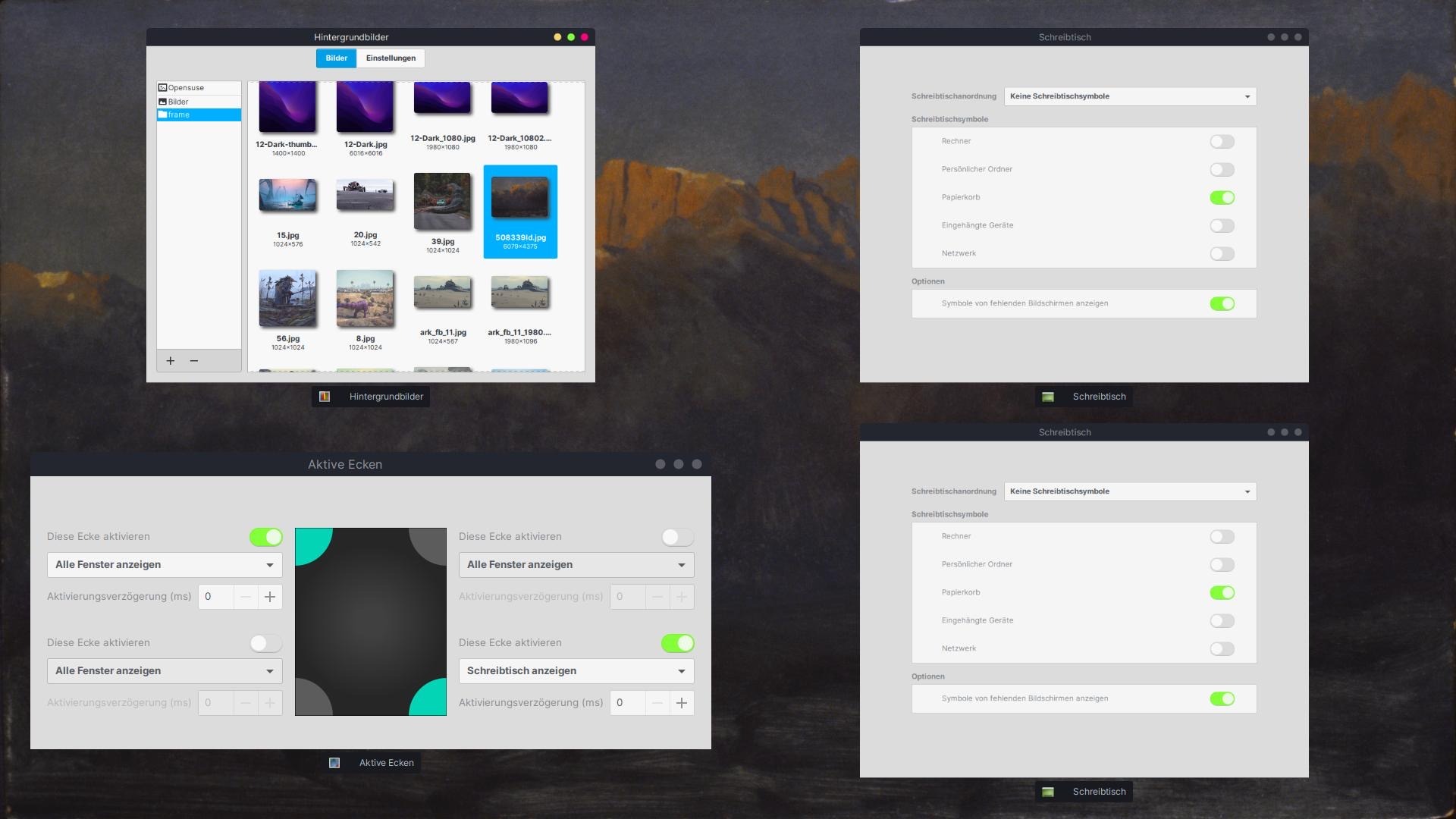
Task: Select the Opensuse folder in sidebar
Action: [x=186, y=88]
